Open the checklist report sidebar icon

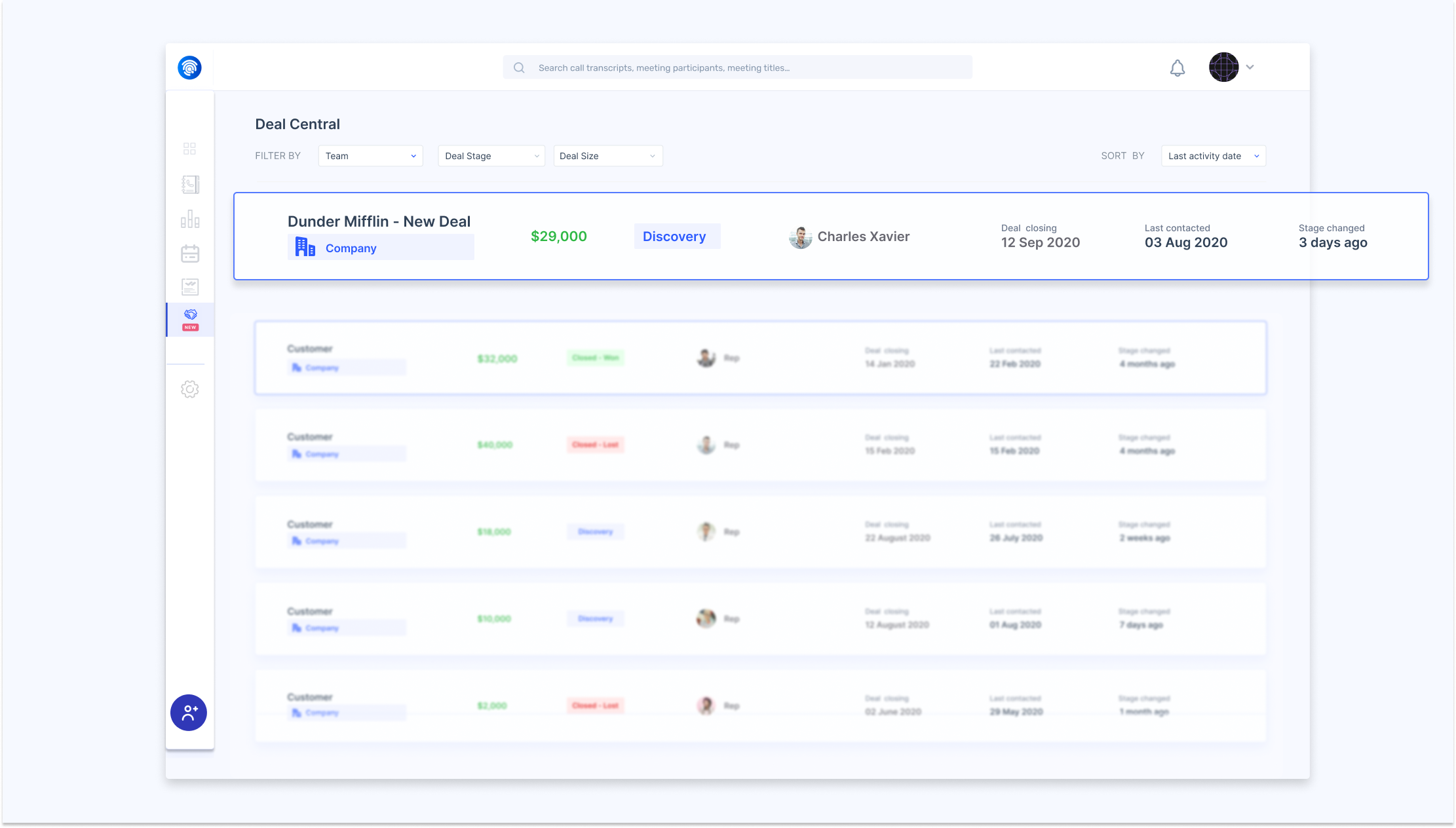click(x=190, y=287)
